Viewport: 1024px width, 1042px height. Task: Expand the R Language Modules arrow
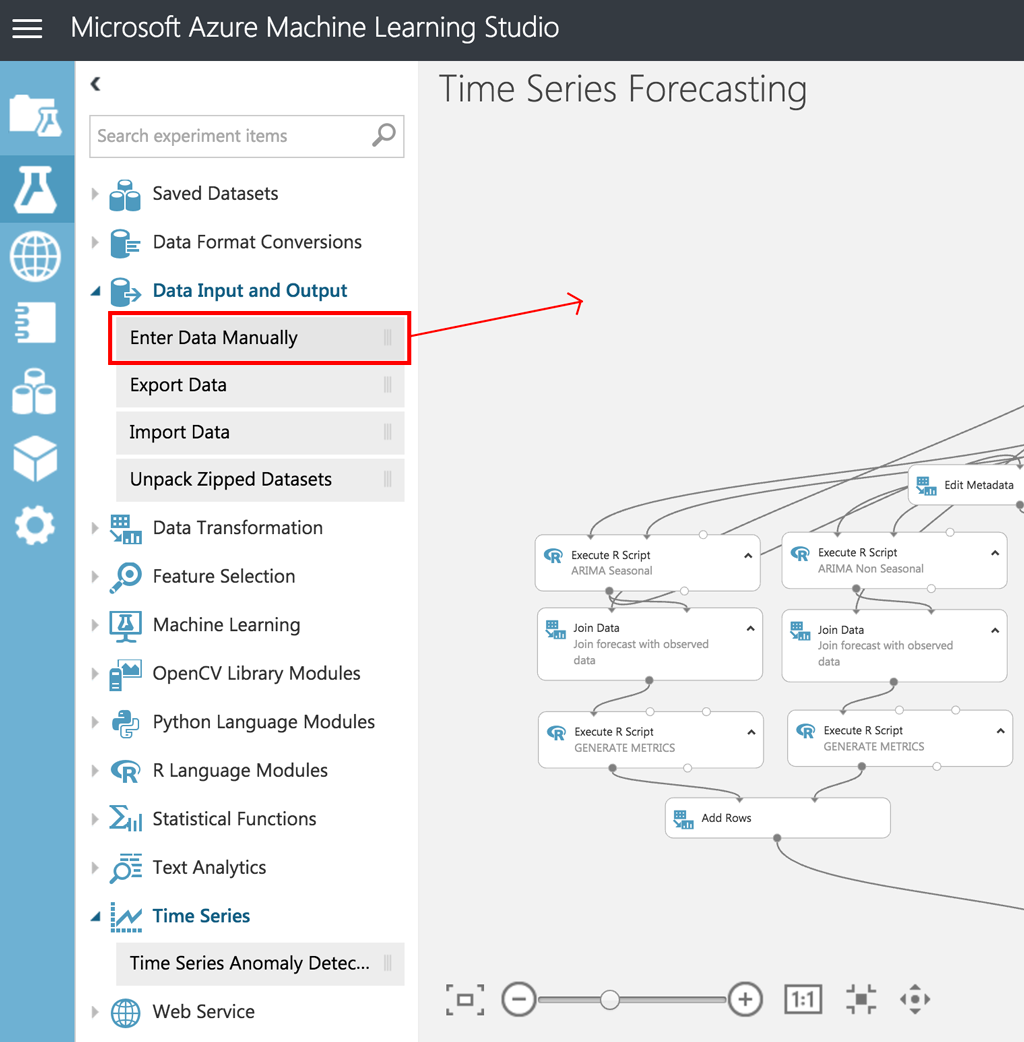tap(95, 770)
